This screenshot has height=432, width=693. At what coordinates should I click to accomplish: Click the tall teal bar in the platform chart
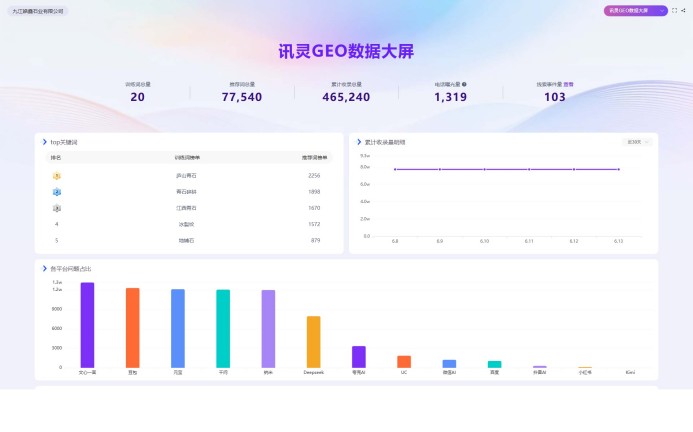(x=223, y=329)
